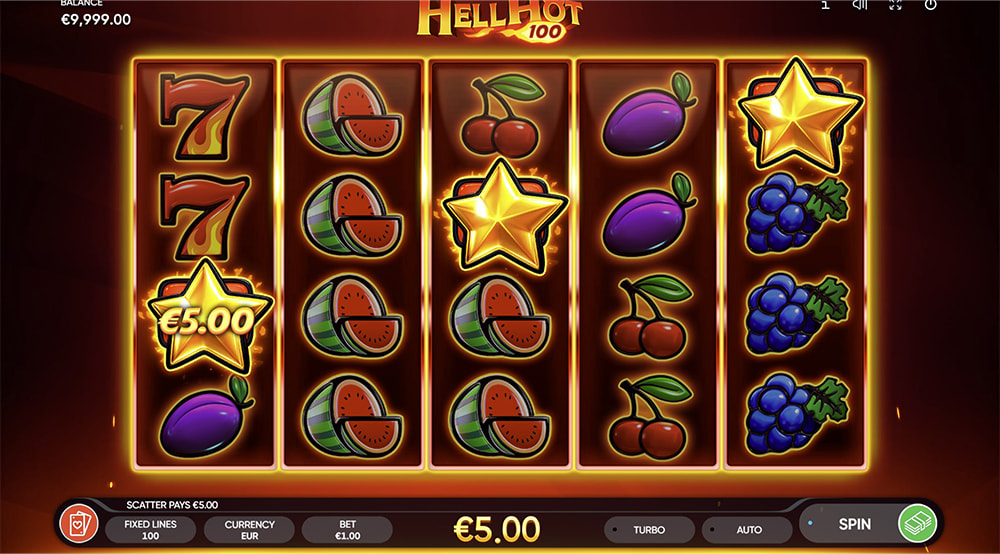The image size is (1000, 554).
Task: Open the Fixed Lines 100 selector
Action: (x=151, y=530)
